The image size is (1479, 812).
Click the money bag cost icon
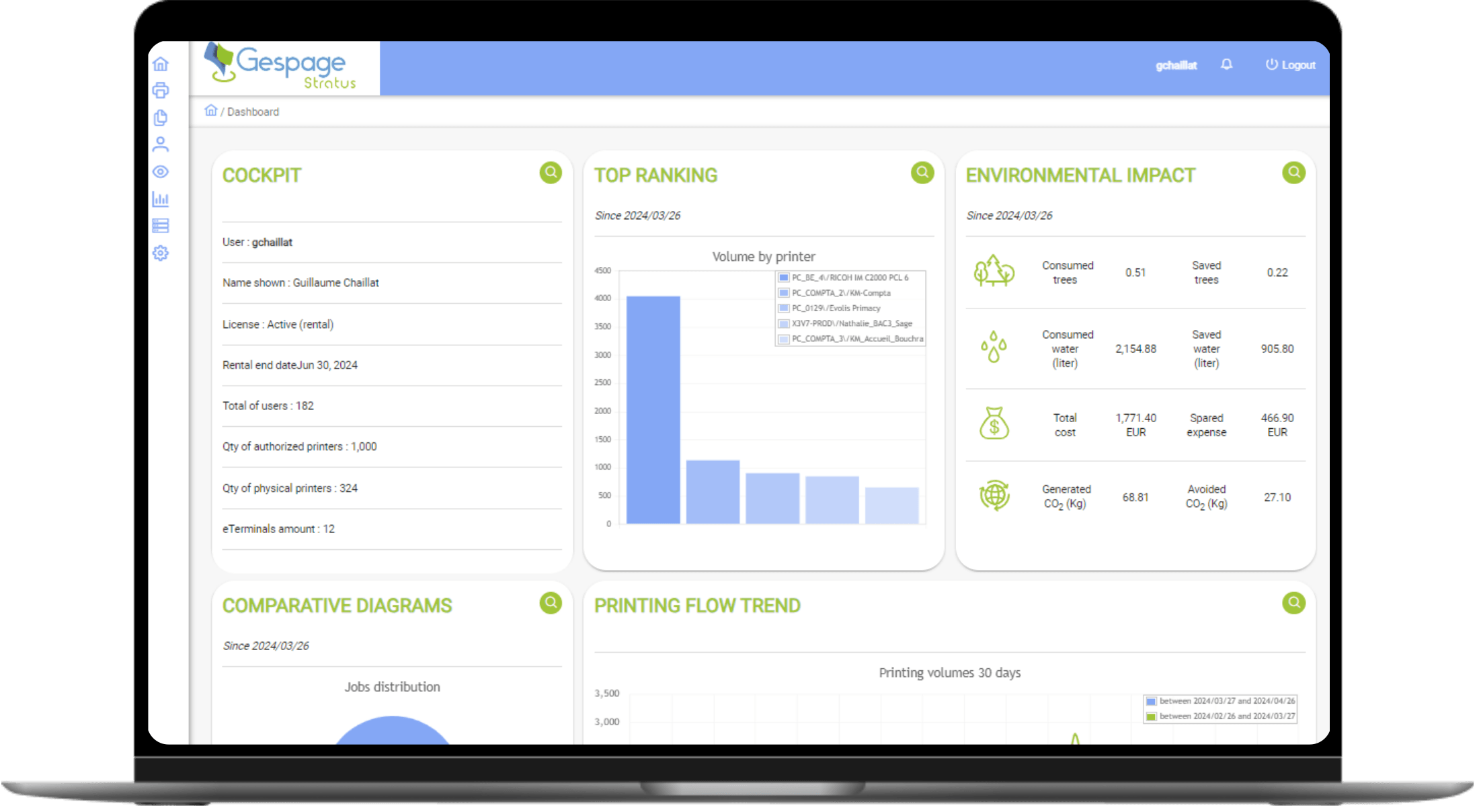pyautogui.click(x=994, y=423)
